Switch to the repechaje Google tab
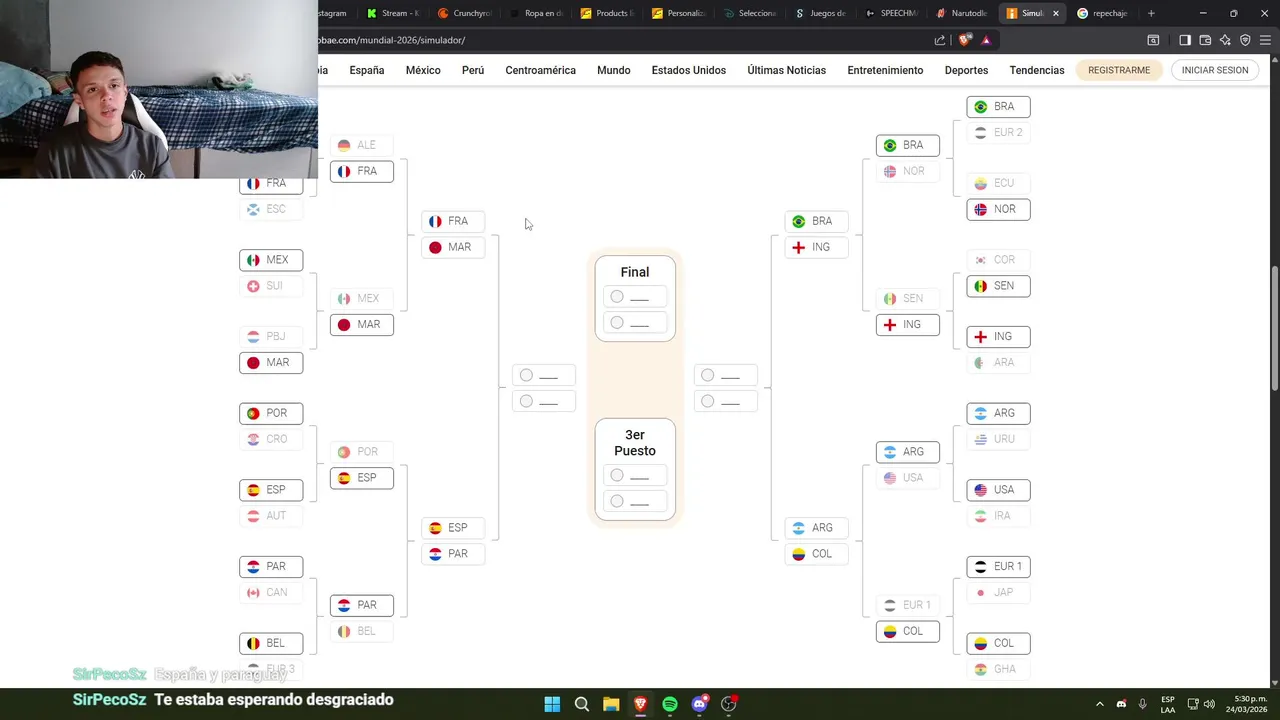This screenshot has width=1280, height=720. (1102, 13)
